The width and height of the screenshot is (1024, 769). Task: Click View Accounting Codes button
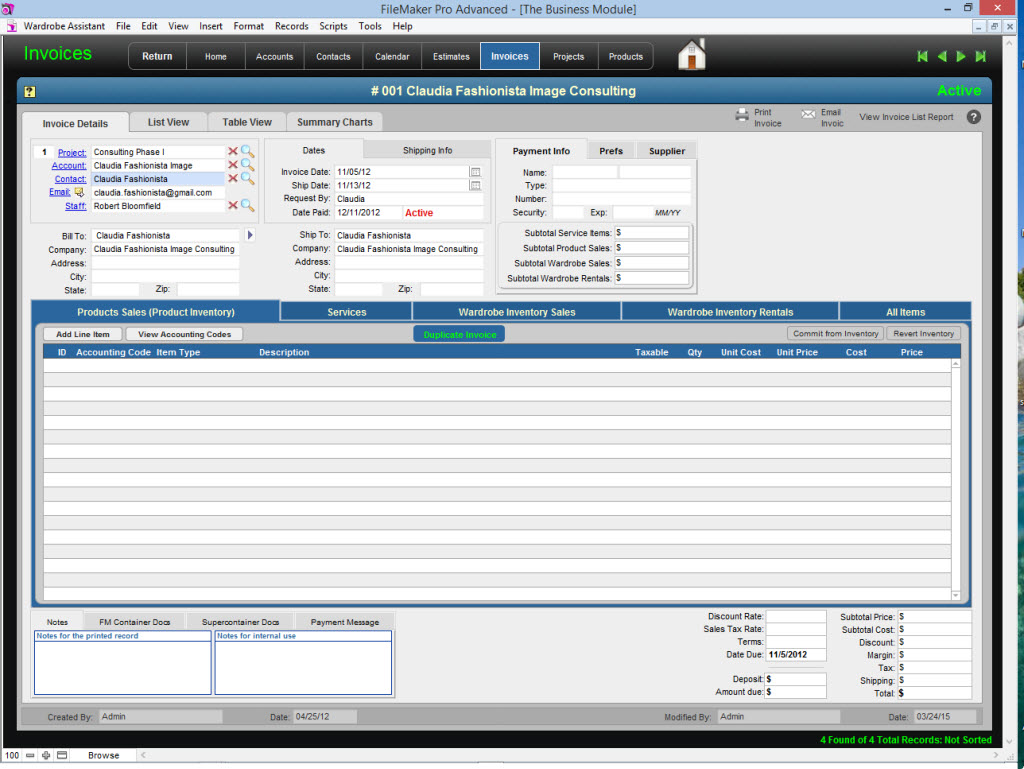click(184, 334)
